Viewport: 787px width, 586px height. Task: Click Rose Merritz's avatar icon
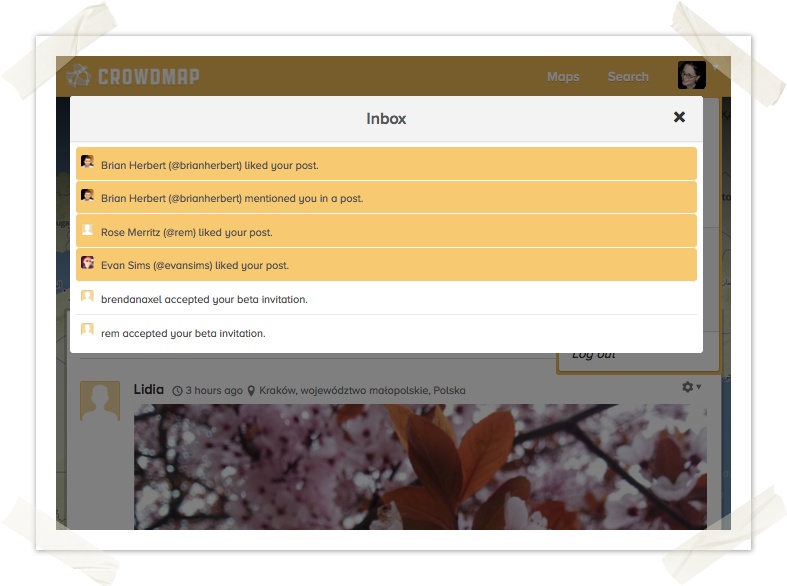click(x=88, y=230)
